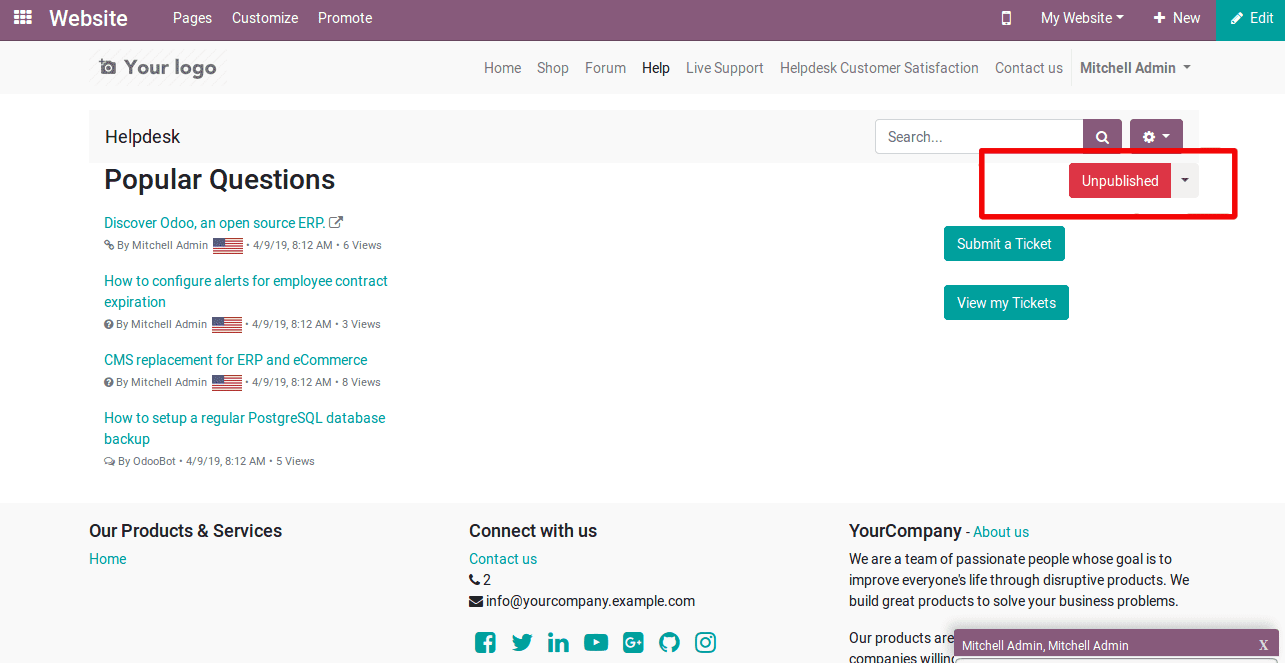Go to the Shop nav item
This screenshot has height=663, width=1285.
tap(553, 68)
